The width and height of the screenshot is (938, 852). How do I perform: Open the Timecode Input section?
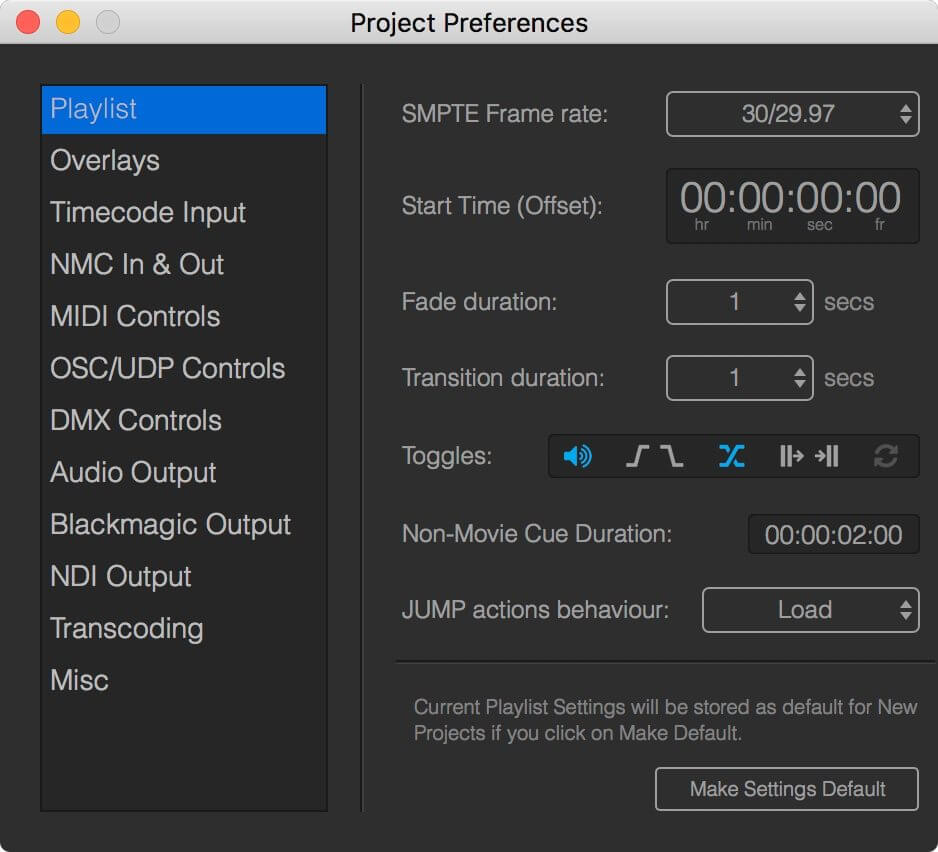184,212
